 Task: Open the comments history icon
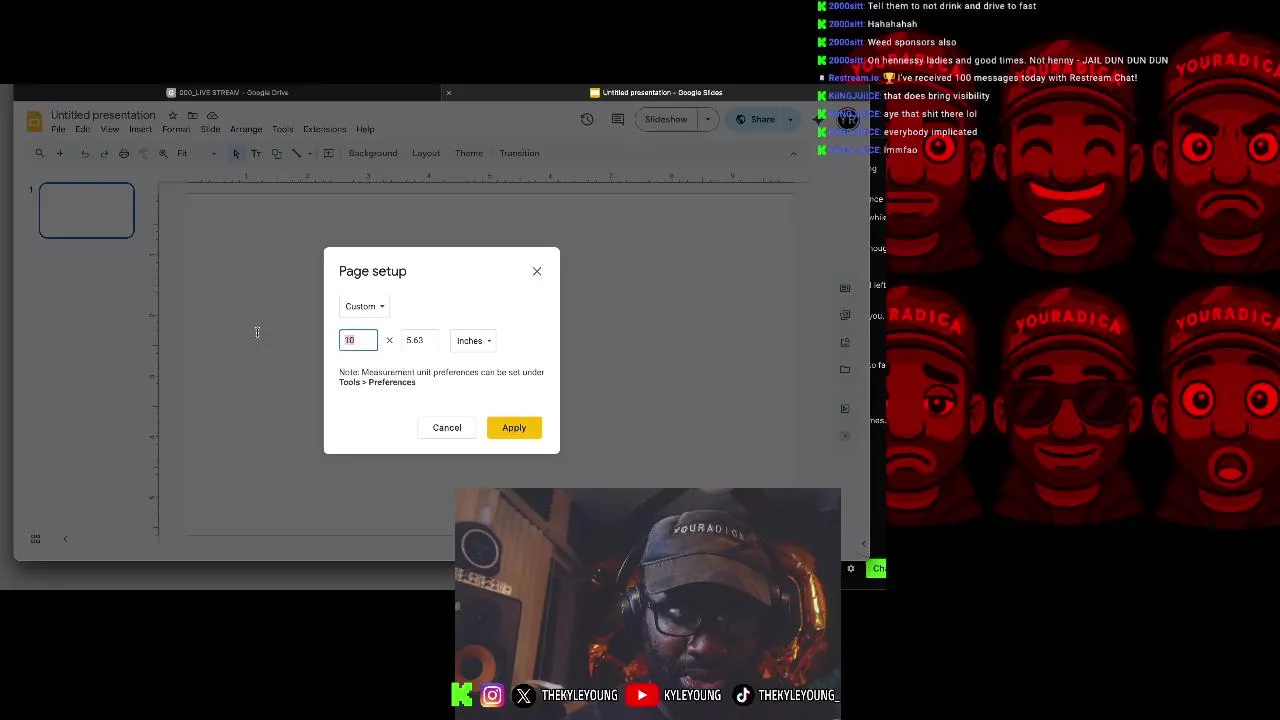(618, 119)
